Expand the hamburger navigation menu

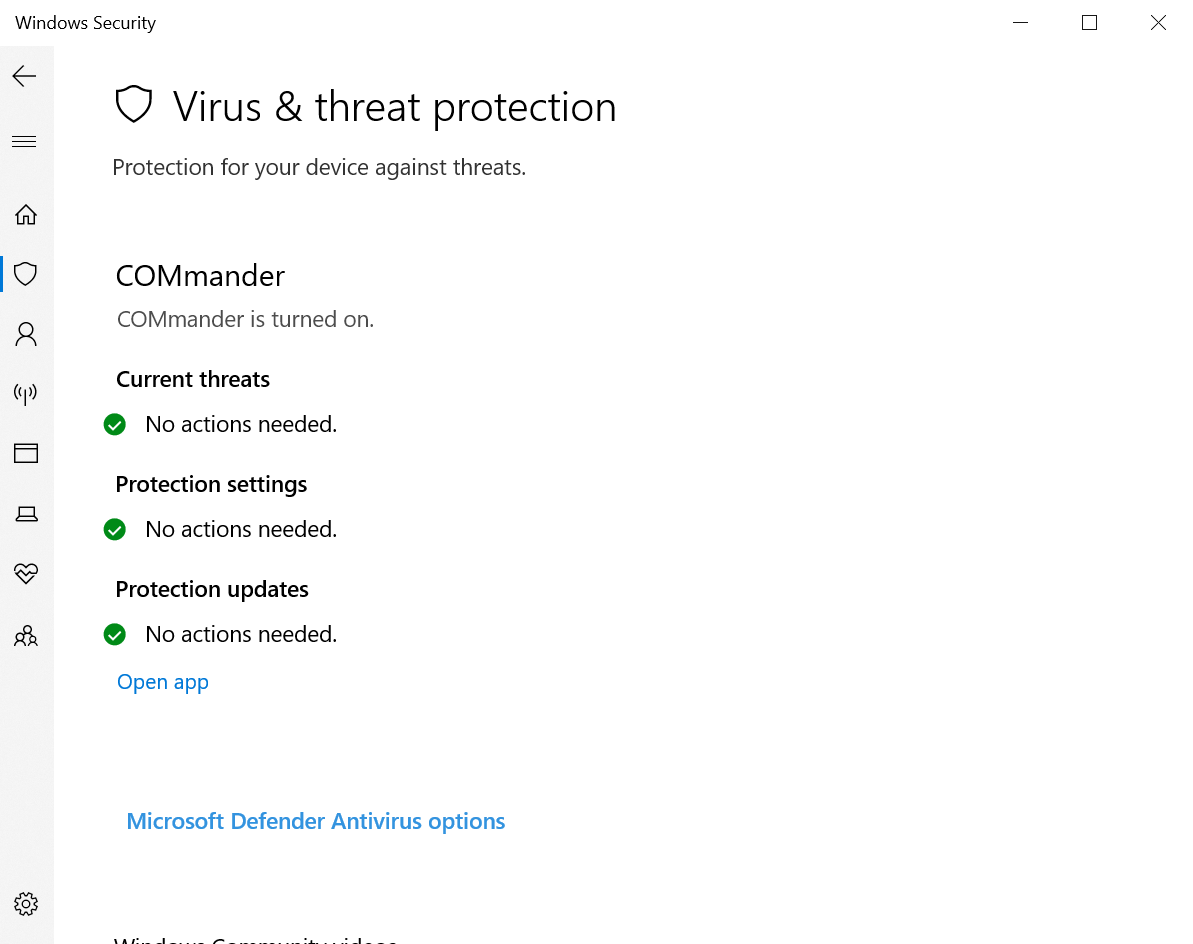click(24, 141)
